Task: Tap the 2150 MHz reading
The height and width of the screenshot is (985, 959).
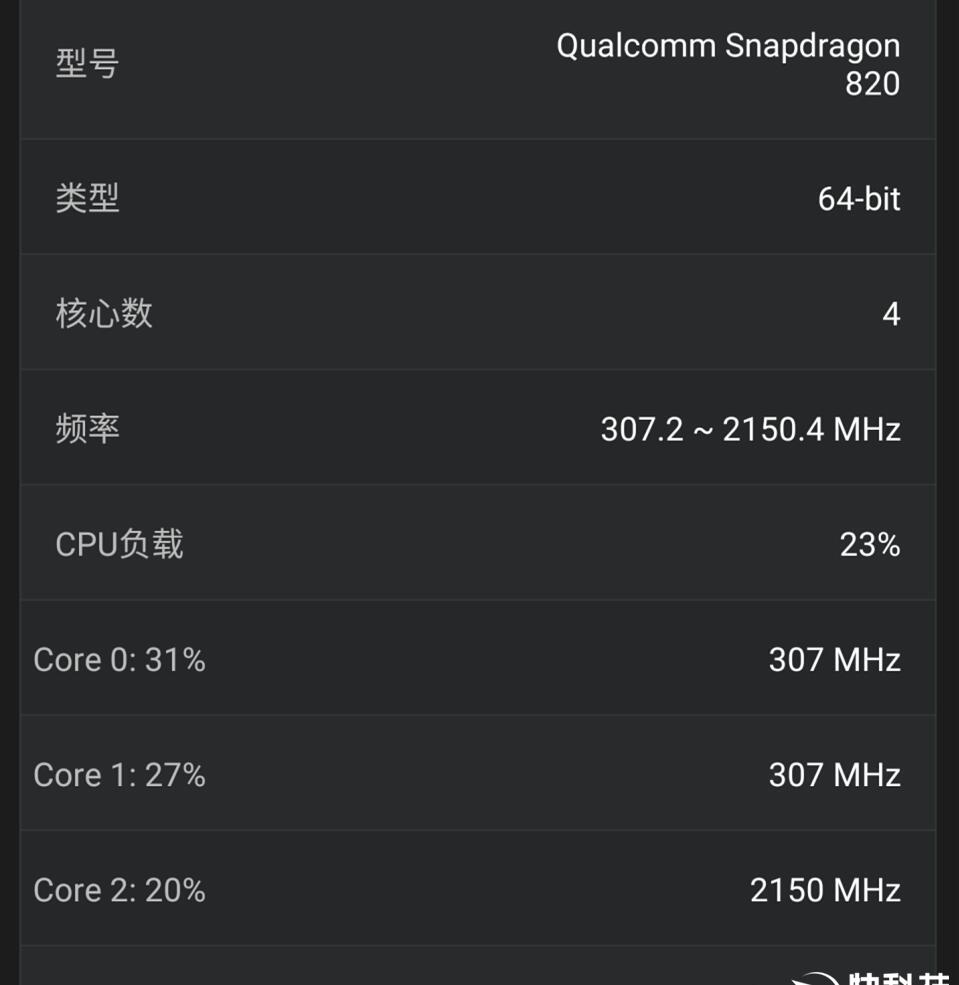Action: coord(826,890)
